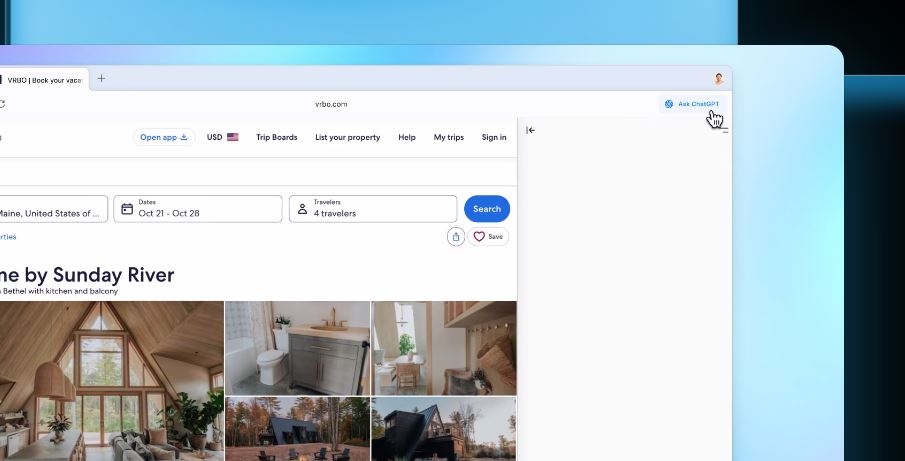Image resolution: width=905 pixels, height=461 pixels.
Task: Select My trips in the header
Action: (448, 137)
